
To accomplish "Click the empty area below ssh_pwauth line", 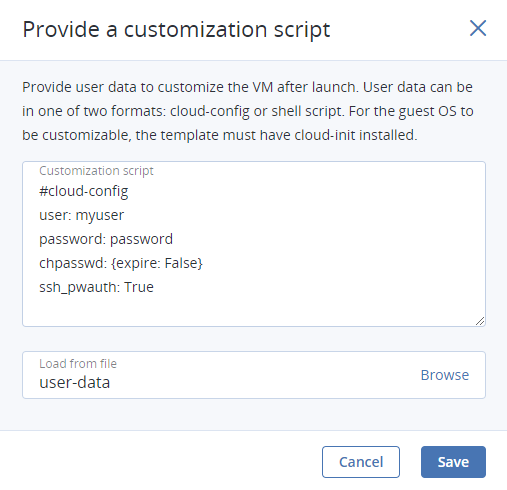I will pyautogui.click(x=254, y=311).
